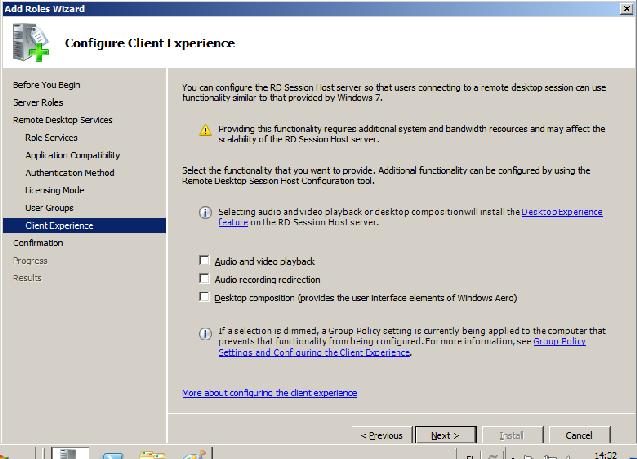This screenshot has width=637, height=459.
Task: Click the dimmed Progress step label
Action: click(30, 261)
